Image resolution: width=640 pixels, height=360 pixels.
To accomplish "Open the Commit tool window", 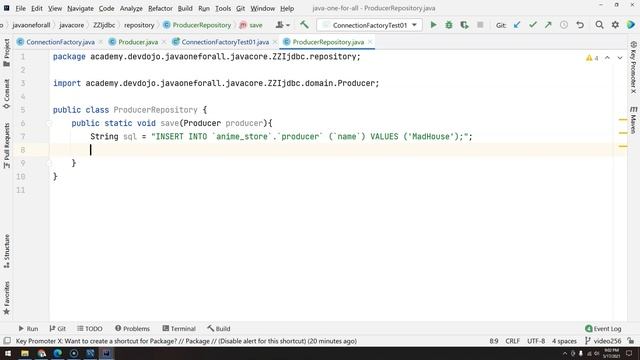I will pos(7,94).
